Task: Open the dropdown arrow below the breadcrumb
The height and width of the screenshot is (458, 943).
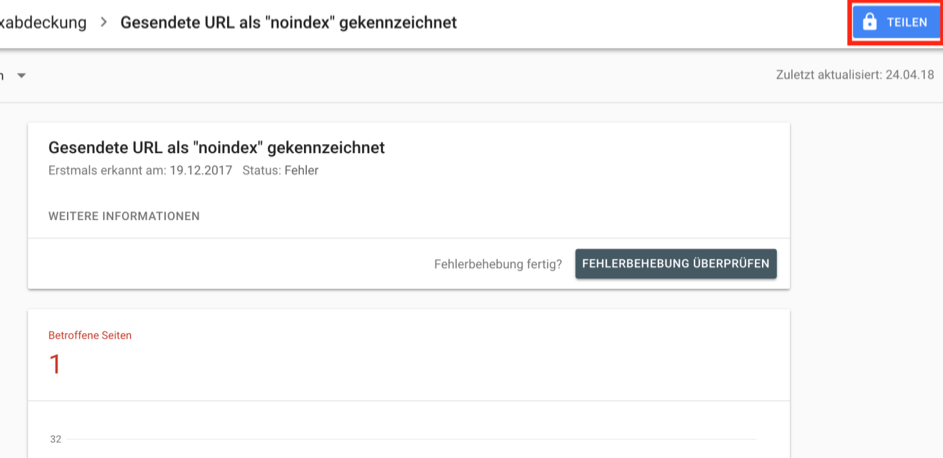Action: pyautogui.click(x=22, y=76)
